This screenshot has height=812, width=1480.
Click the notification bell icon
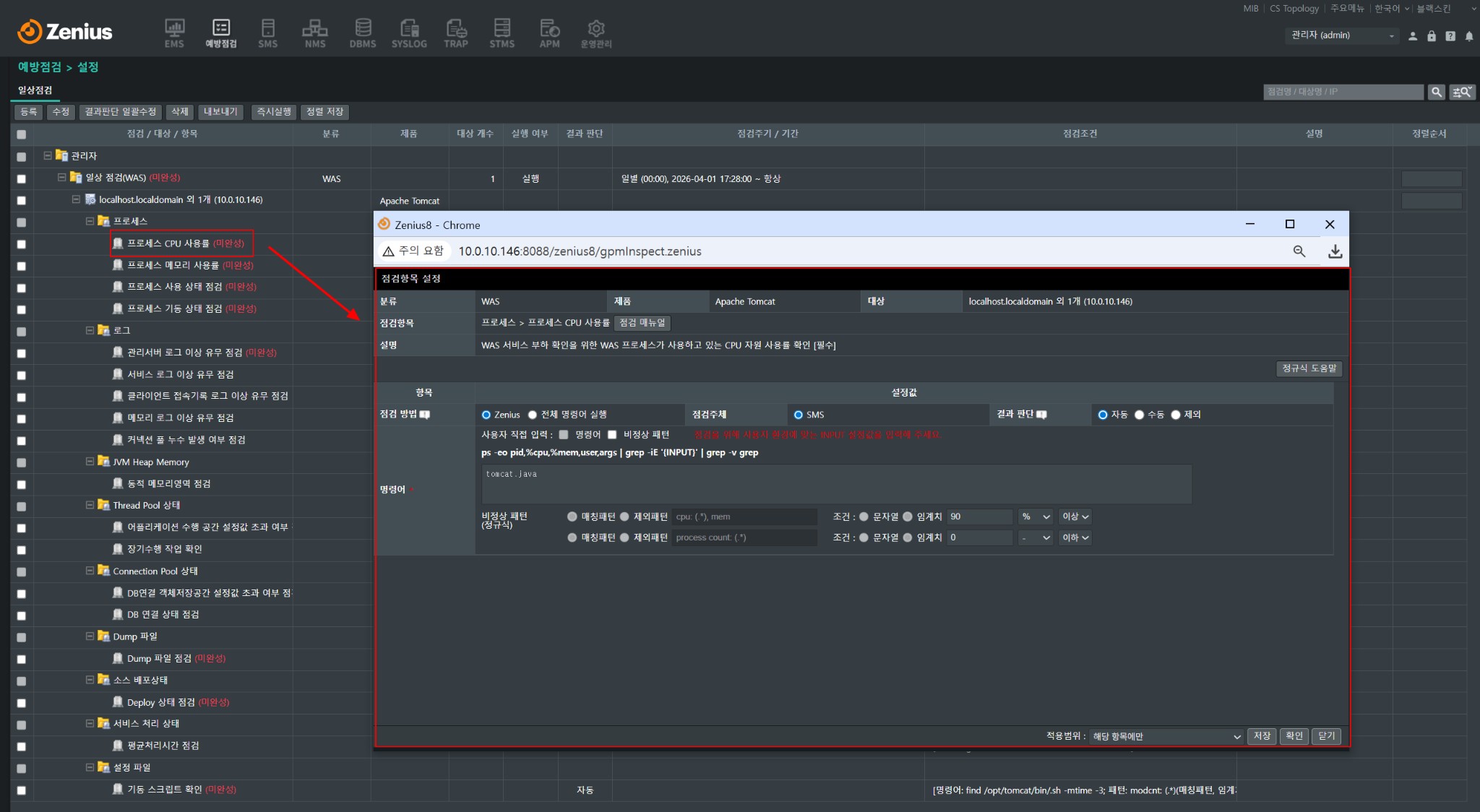[1469, 36]
